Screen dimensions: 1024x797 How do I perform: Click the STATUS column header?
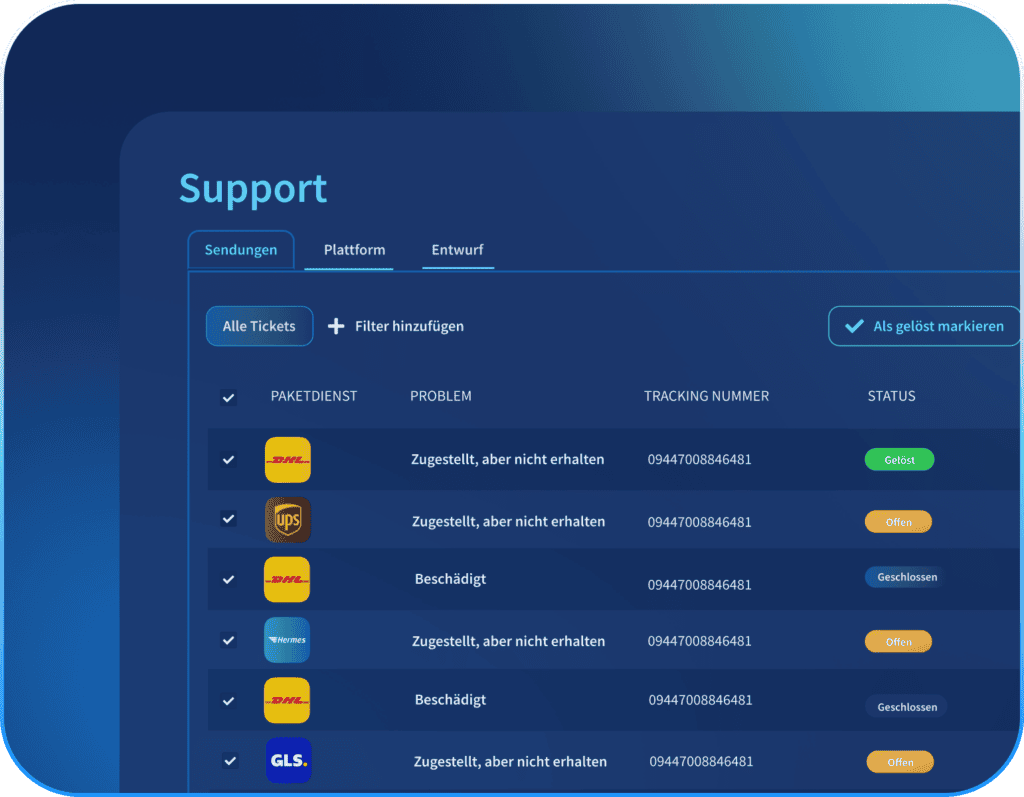pyautogui.click(x=891, y=396)
